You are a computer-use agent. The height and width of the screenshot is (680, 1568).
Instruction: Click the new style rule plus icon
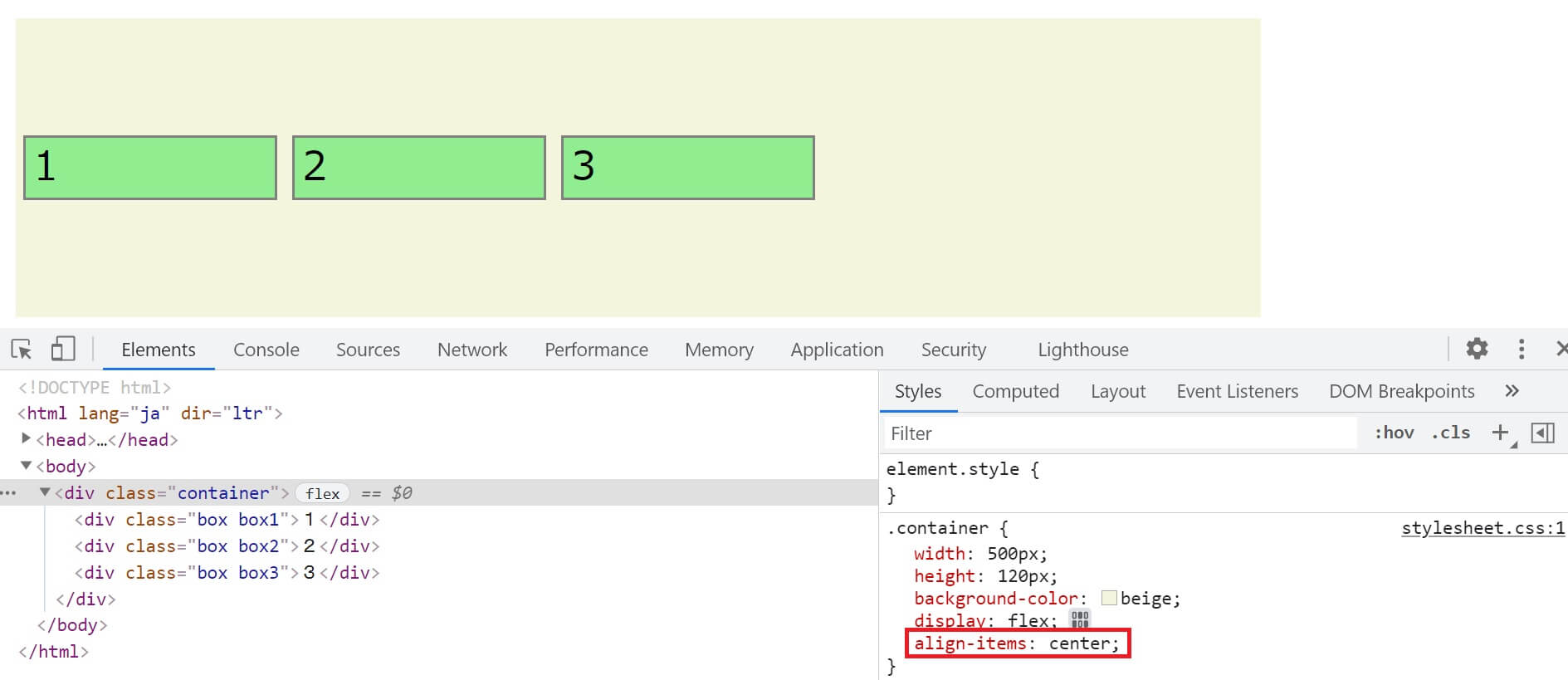coord(1500,433)
